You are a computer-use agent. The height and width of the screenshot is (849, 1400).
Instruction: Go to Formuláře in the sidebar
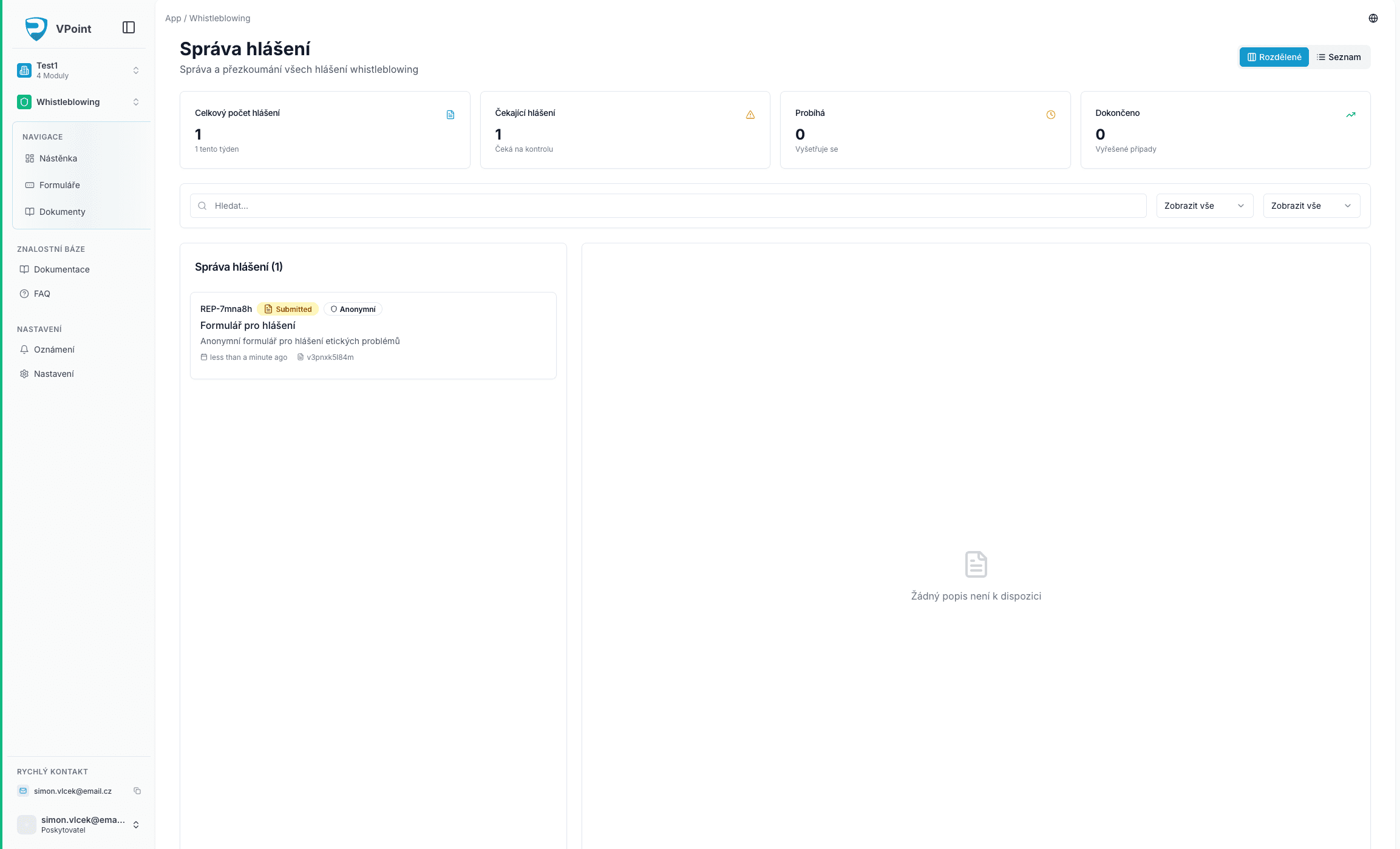click(59, 185)
